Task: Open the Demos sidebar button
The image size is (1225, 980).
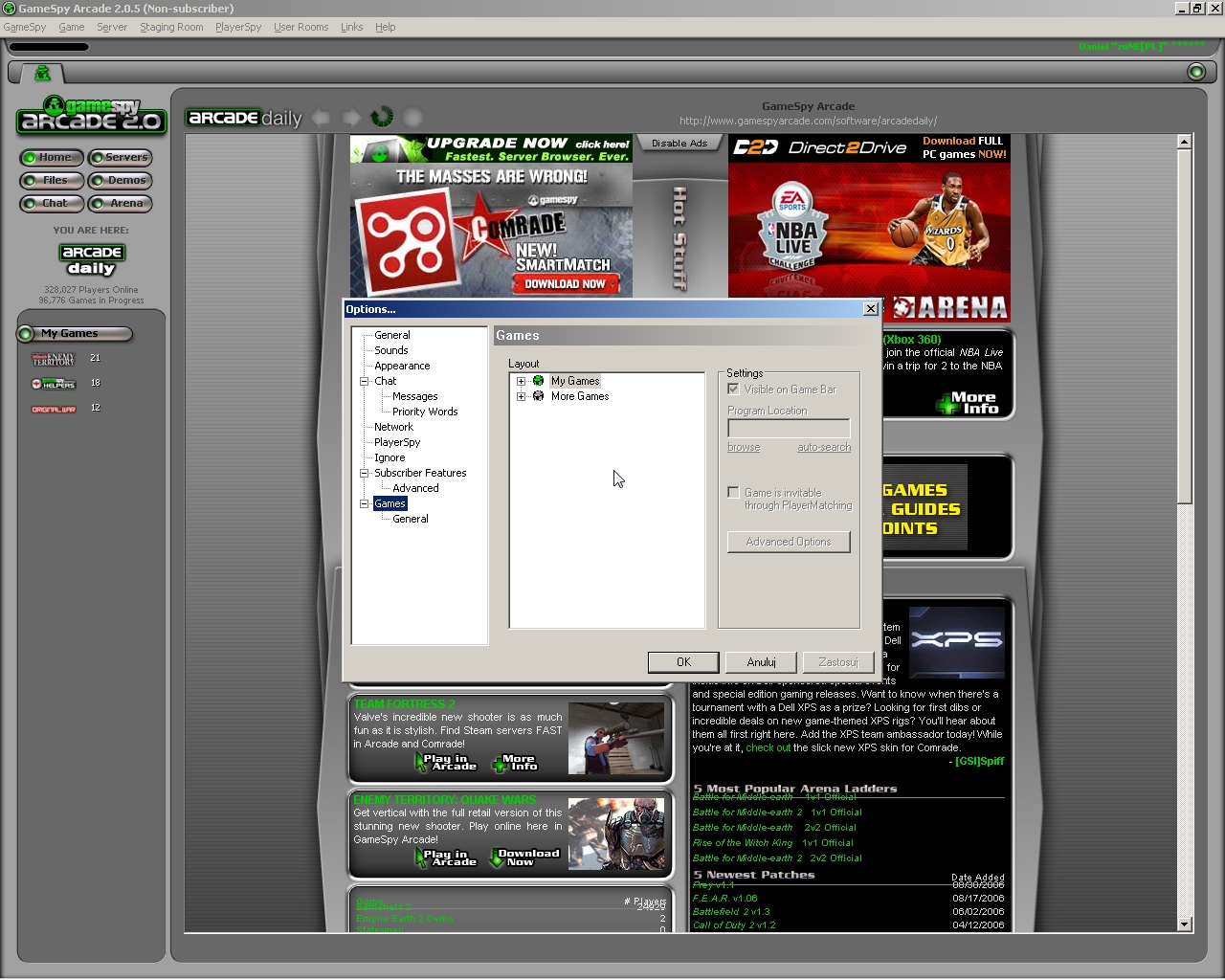Action: [x=120, y=181]
